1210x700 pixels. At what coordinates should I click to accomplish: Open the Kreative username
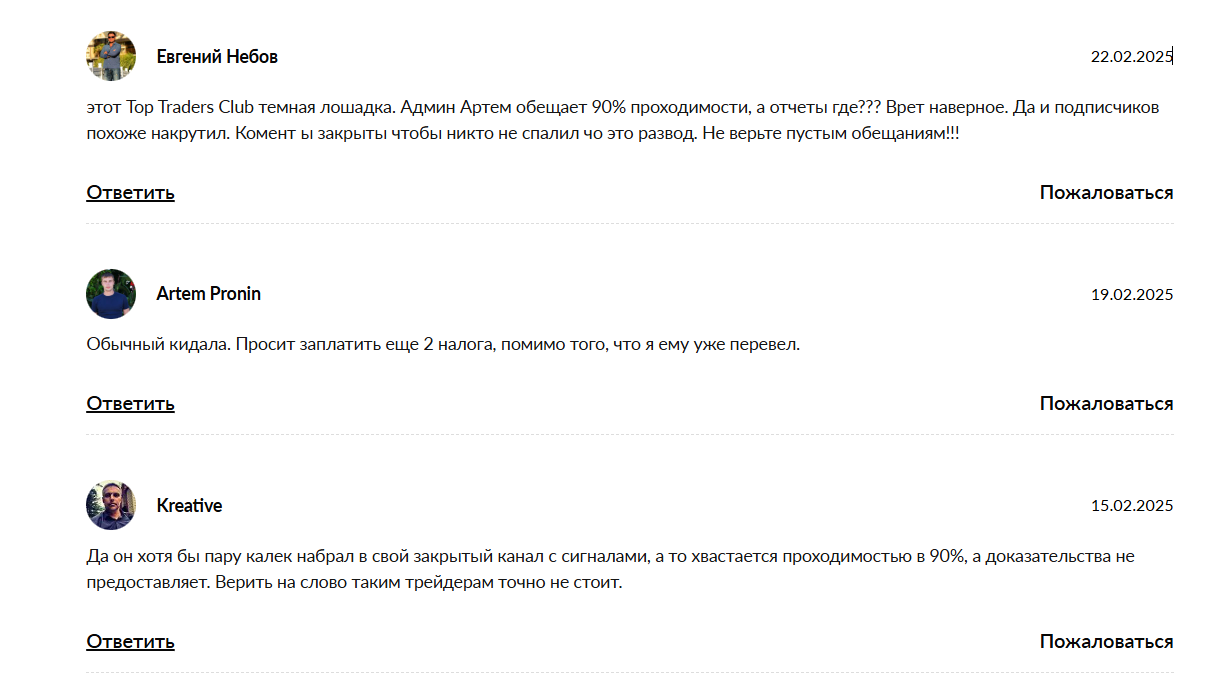pyautogui.click(x=189, y=506)
